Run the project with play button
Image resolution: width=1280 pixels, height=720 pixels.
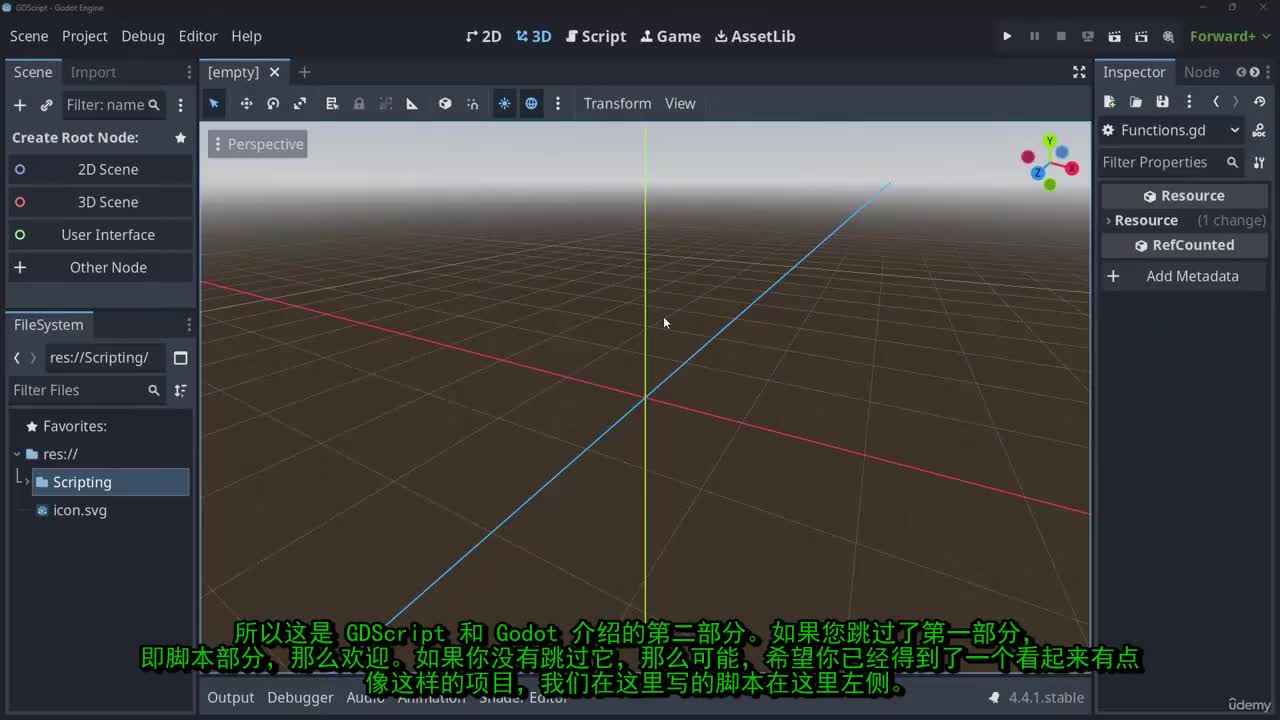[1007, 36]
